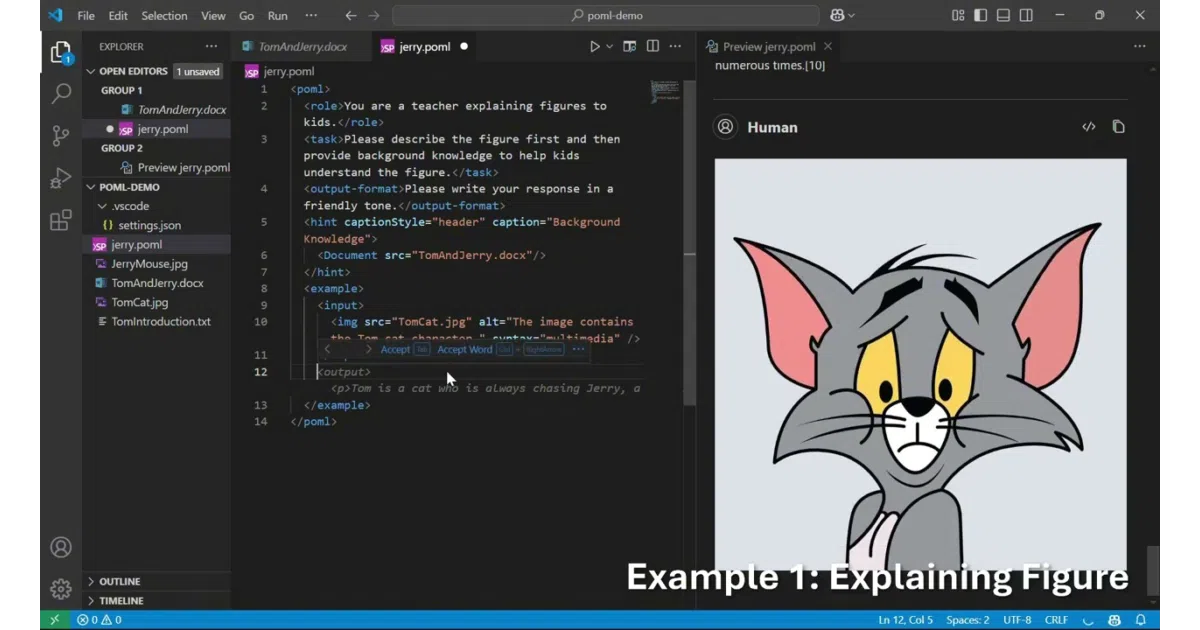Open the Source Control view
This screenshot has height=630, width=1200.
[61, 136]
